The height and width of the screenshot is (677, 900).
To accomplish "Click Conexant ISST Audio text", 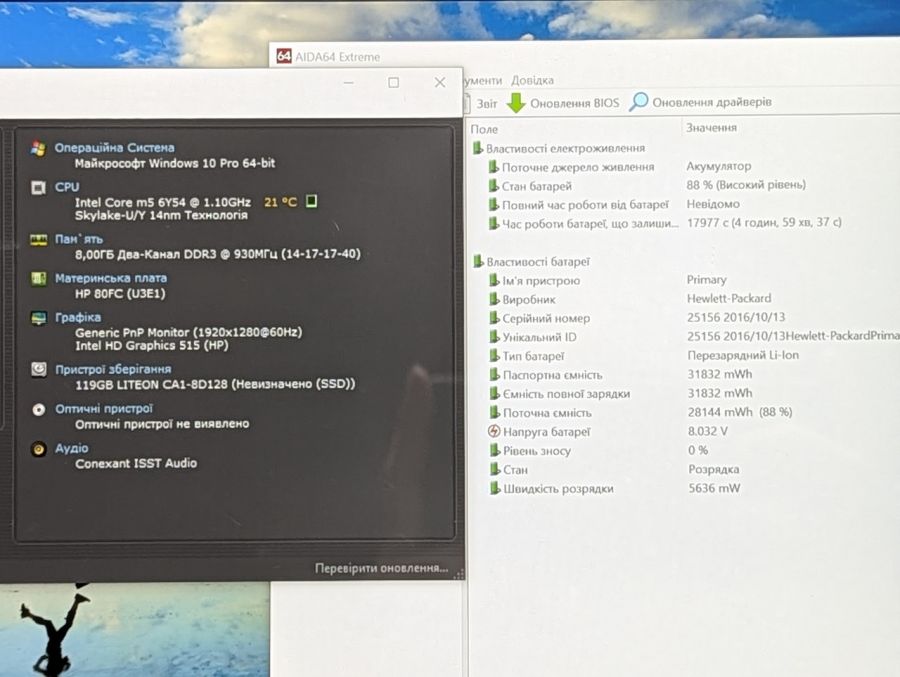I will coord(135,463).
